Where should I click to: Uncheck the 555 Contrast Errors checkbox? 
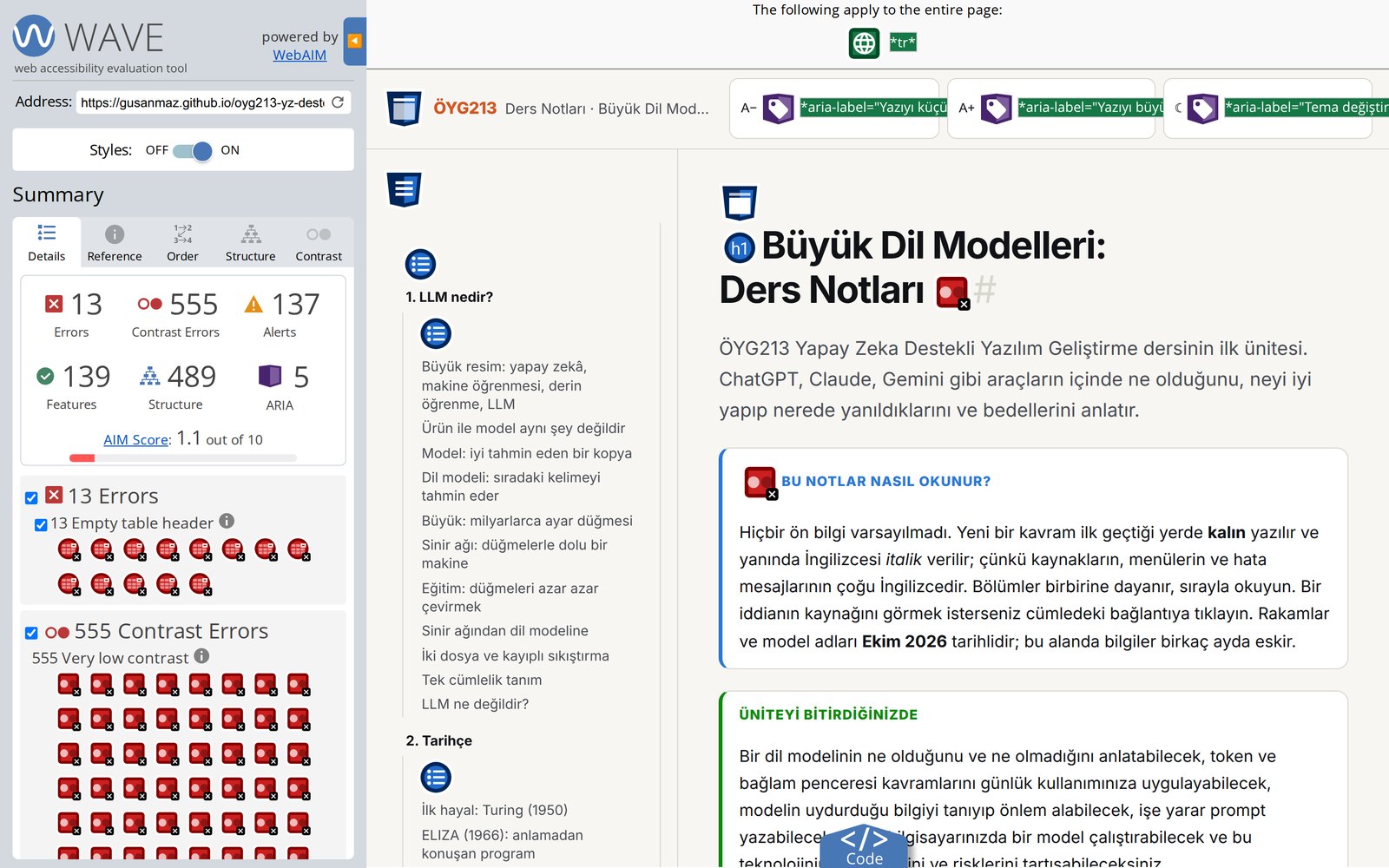(31, 633)
